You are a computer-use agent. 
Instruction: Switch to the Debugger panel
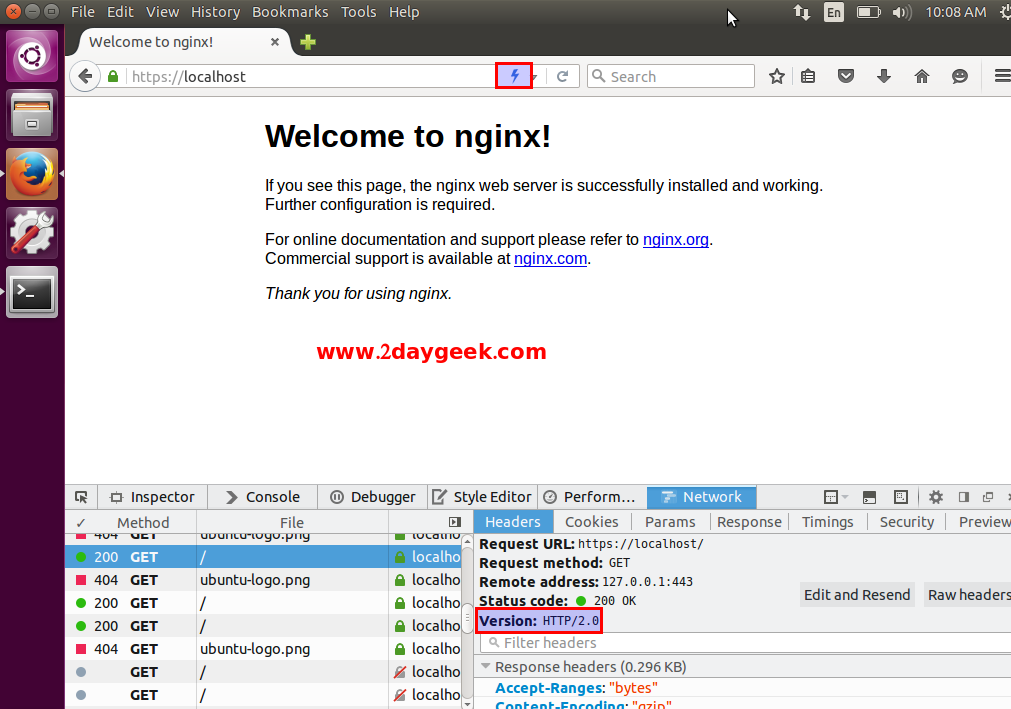pos(373,497)
